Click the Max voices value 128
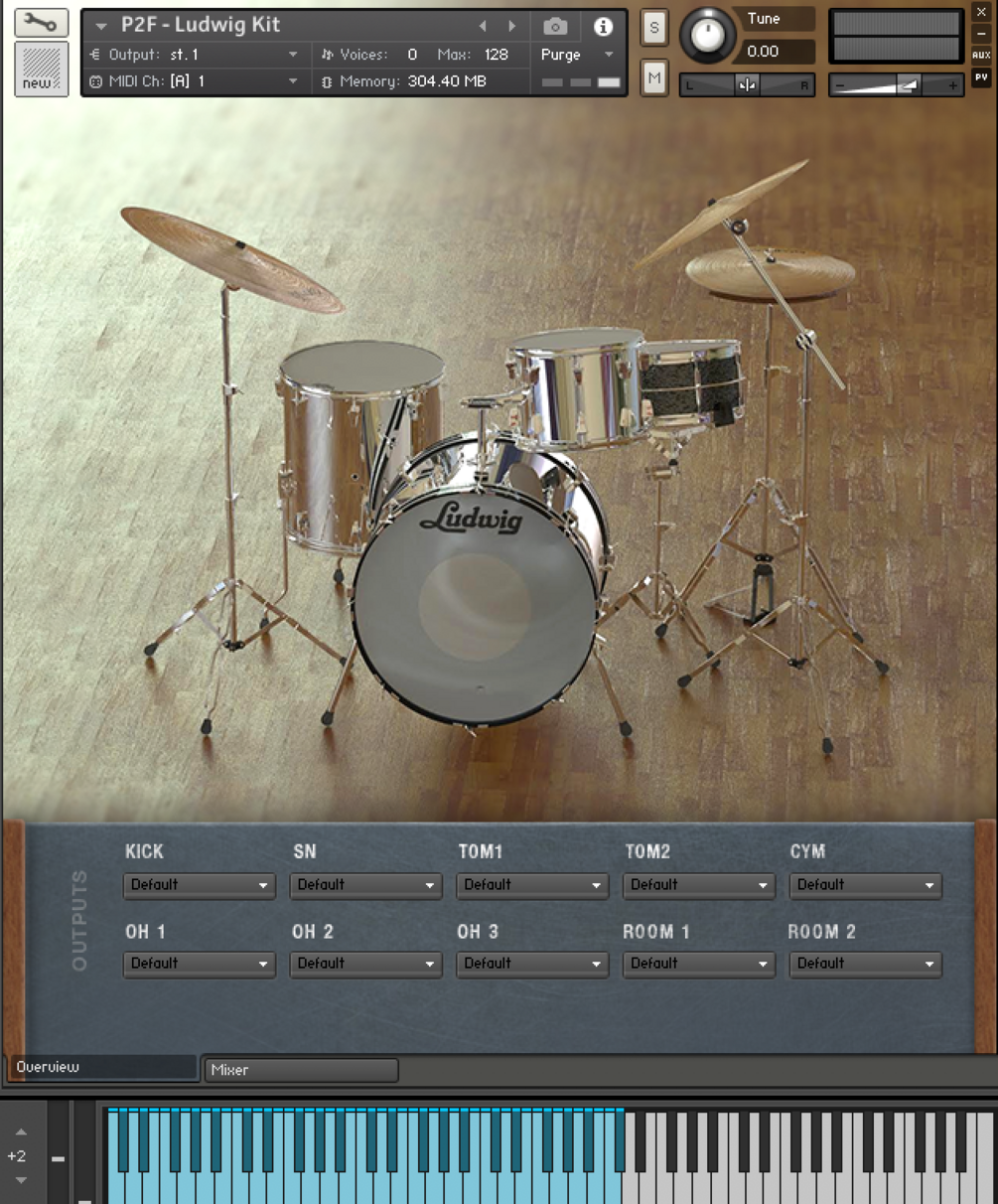Screen dimensions: 998x1204 coord(496,55)
